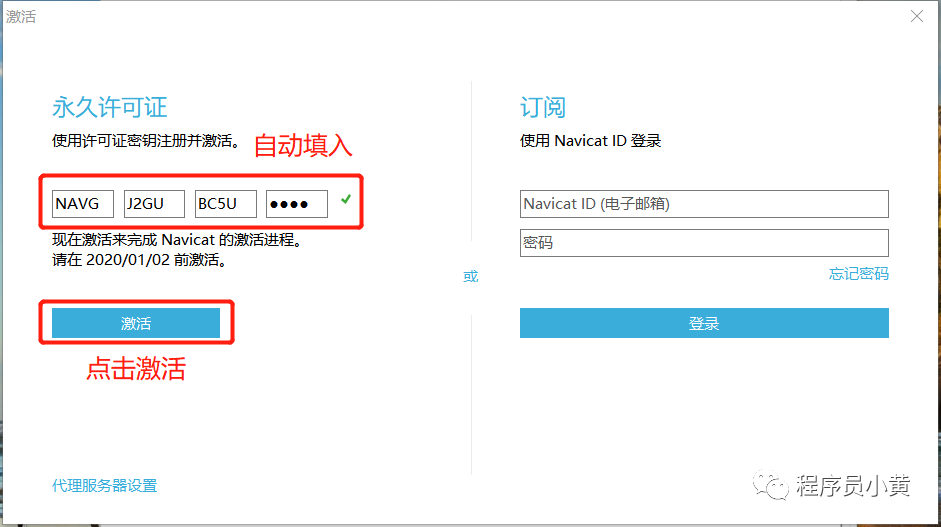
Task: Click the 或 divider label
Action: tap(470, 276)
